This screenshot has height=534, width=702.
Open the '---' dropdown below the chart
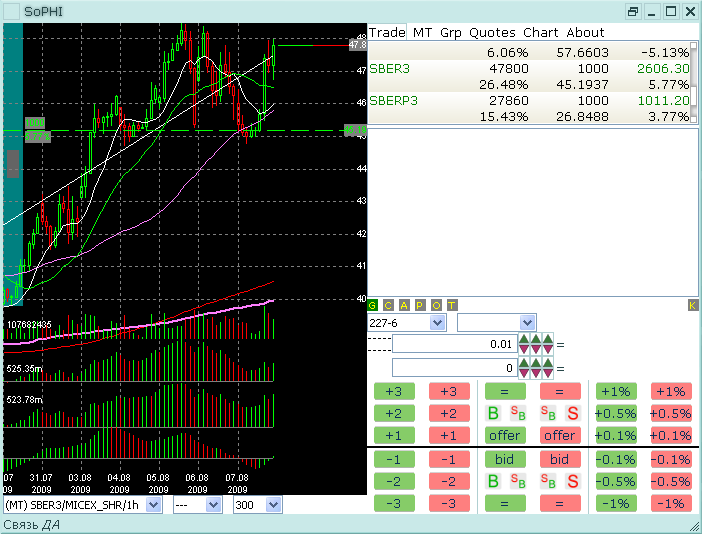click(x=213, y=505)
